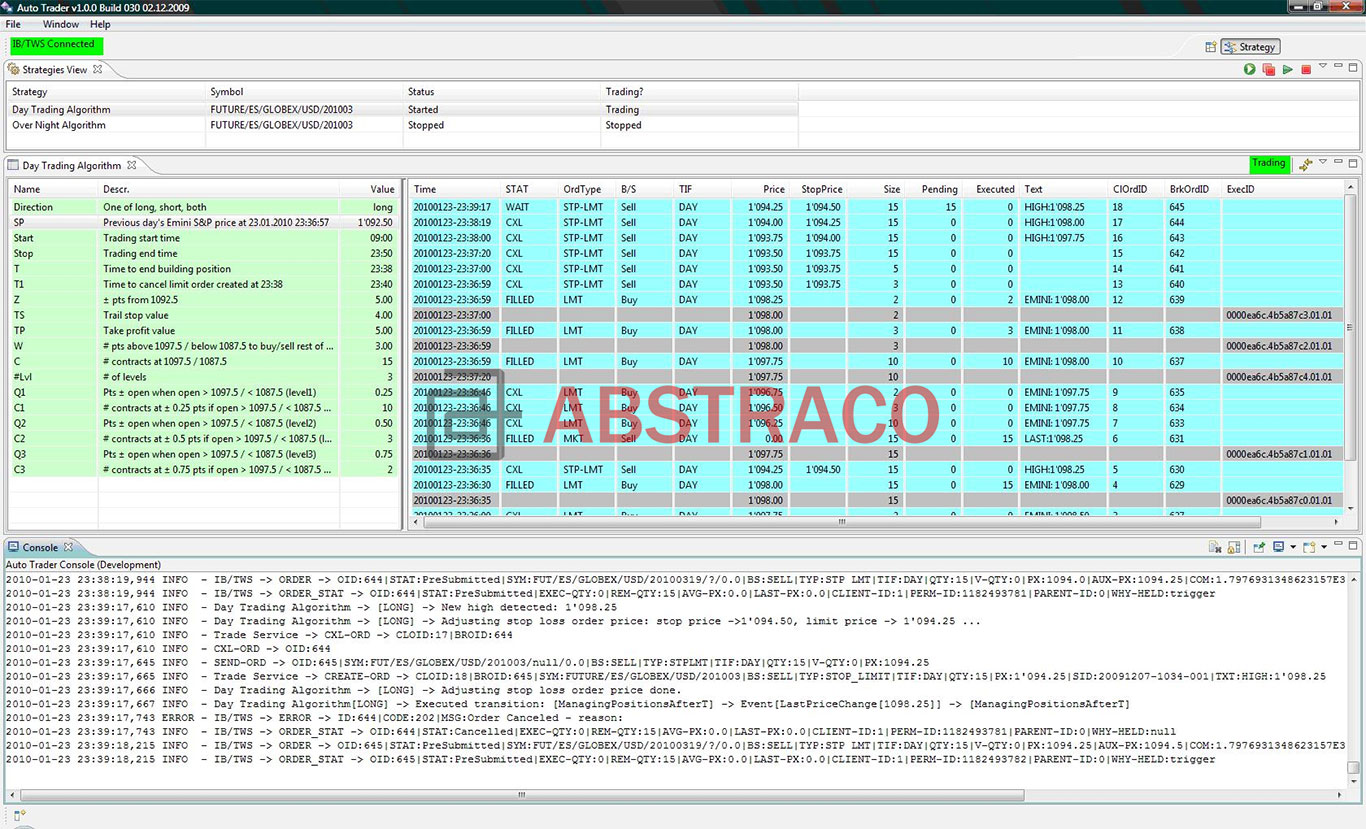Run the strategy via the green arrow icon
This screenshot has height=829, width=1366.
(1287, 70)
